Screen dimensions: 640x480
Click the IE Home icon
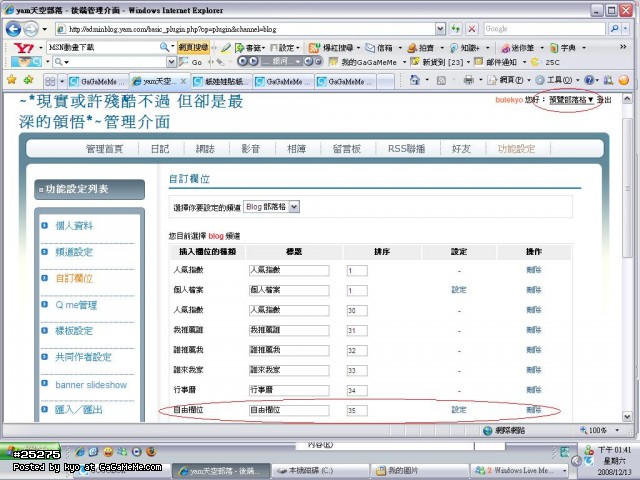coord(415,80)
